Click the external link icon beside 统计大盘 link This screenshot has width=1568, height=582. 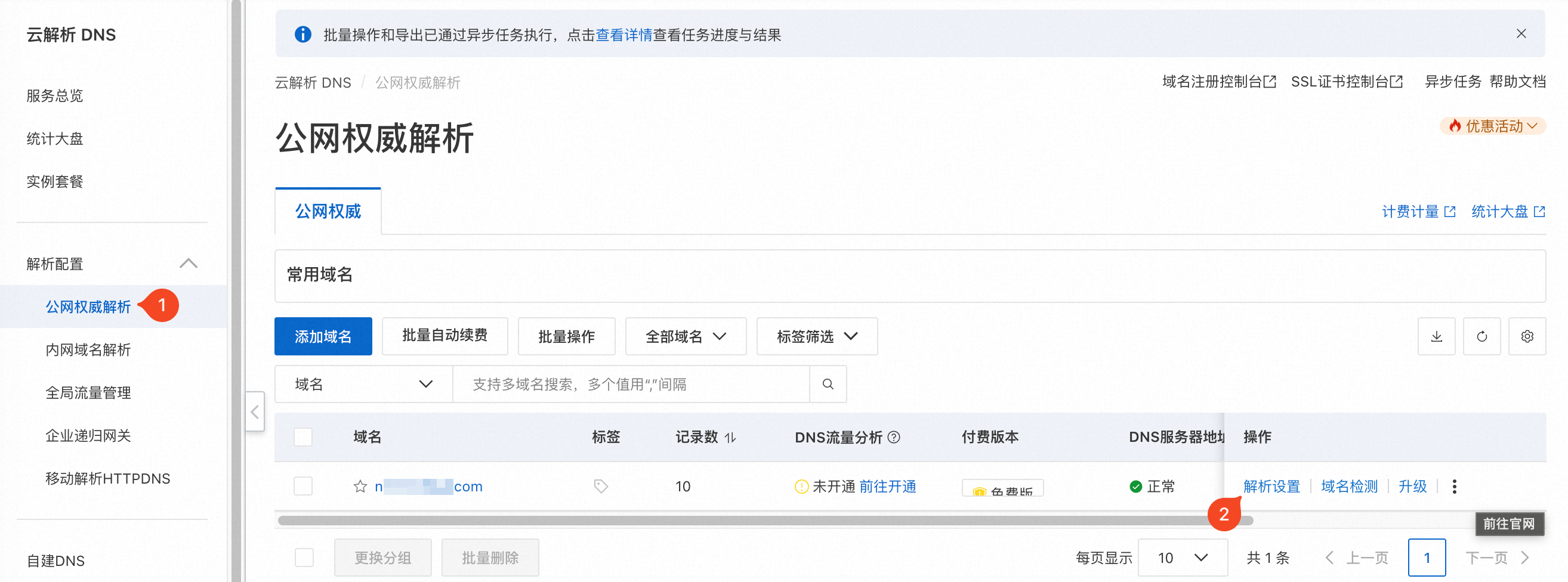tap(1539, 212)
